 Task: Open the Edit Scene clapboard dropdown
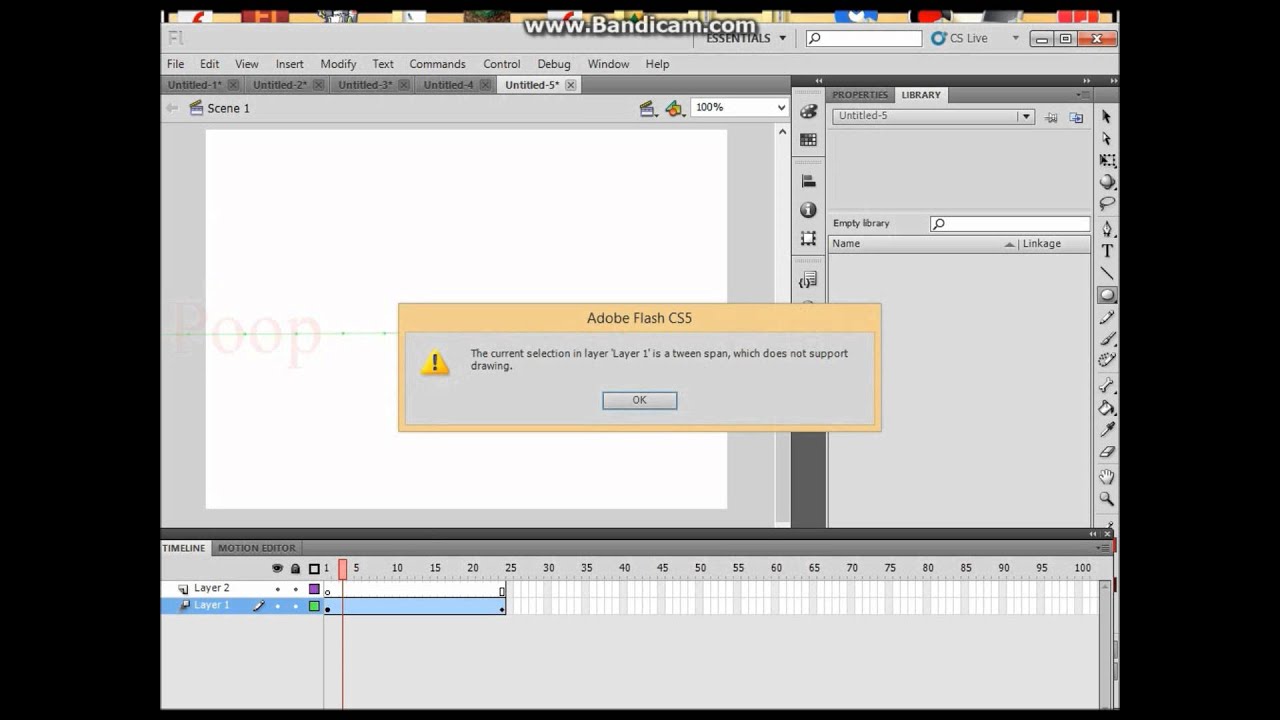[x=649, y=108]
